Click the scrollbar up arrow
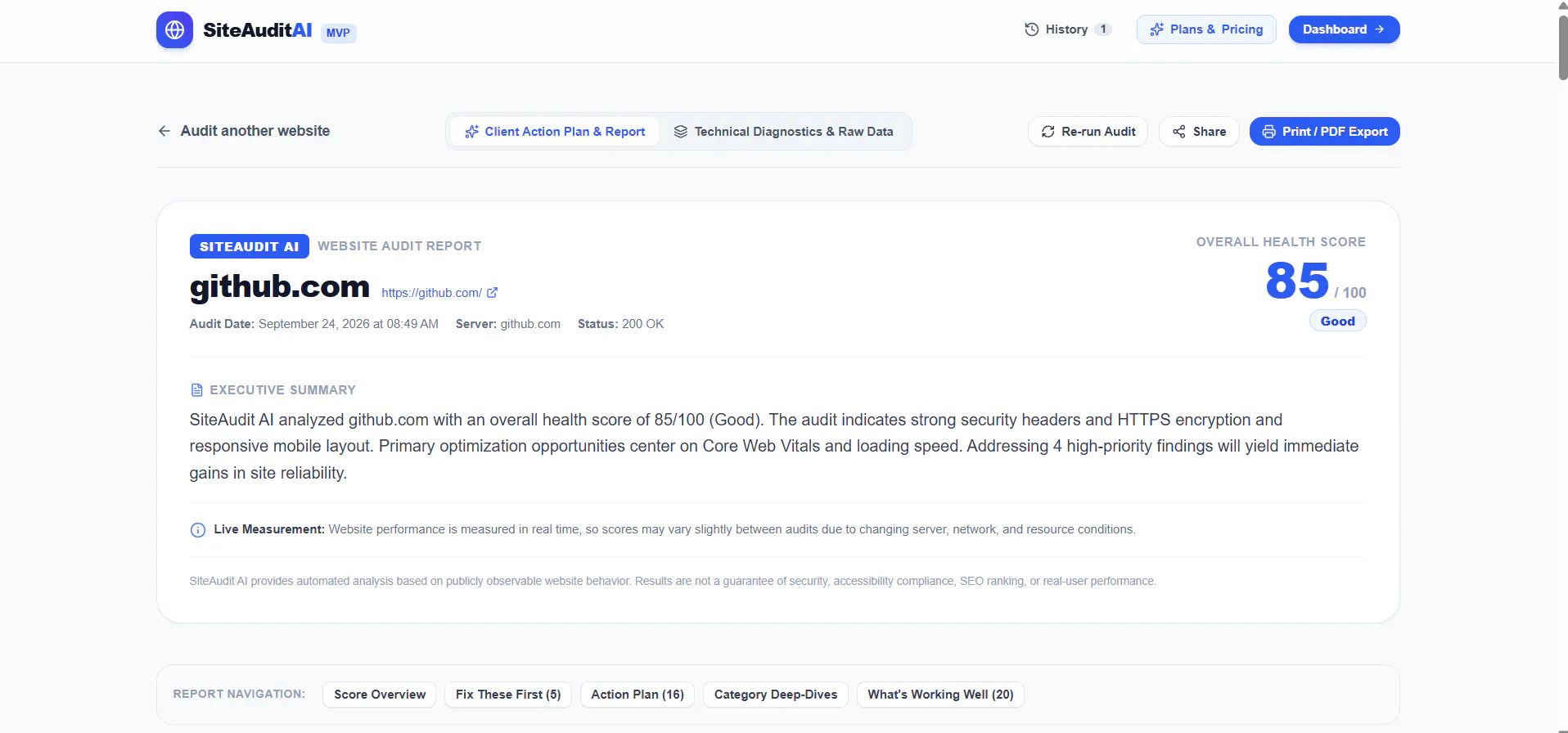The image size is (1568, 733). (1562, 6)
